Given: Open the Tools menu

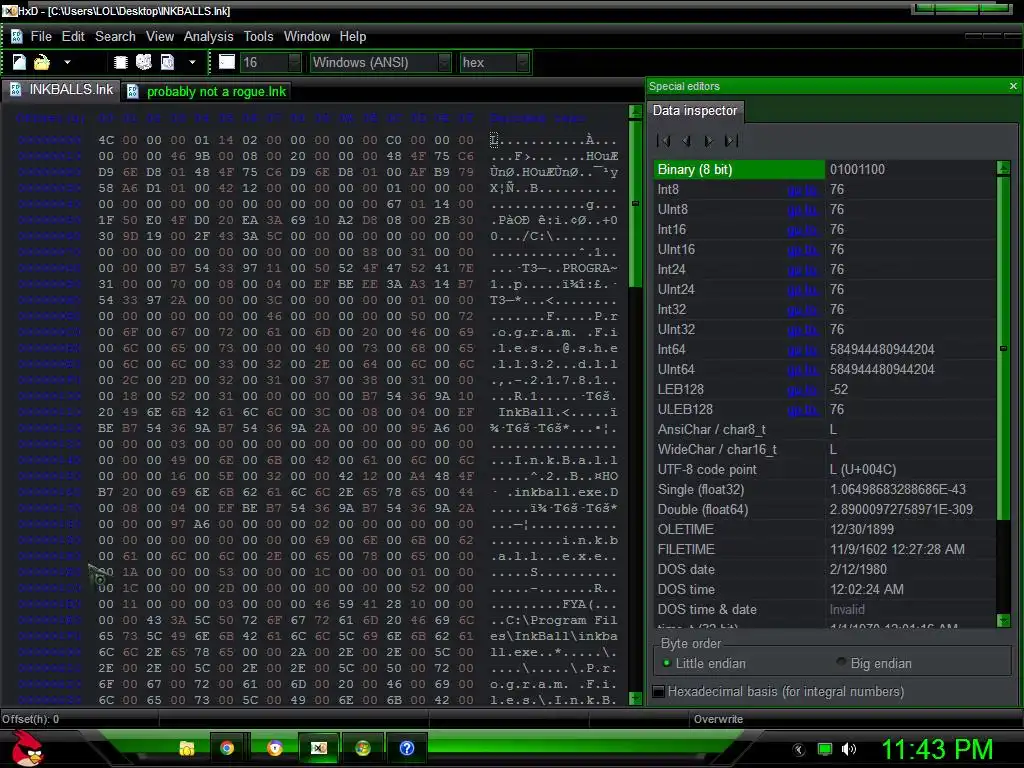Looking at the screenshot, I should pyautogui.click(x=259, y=37).
